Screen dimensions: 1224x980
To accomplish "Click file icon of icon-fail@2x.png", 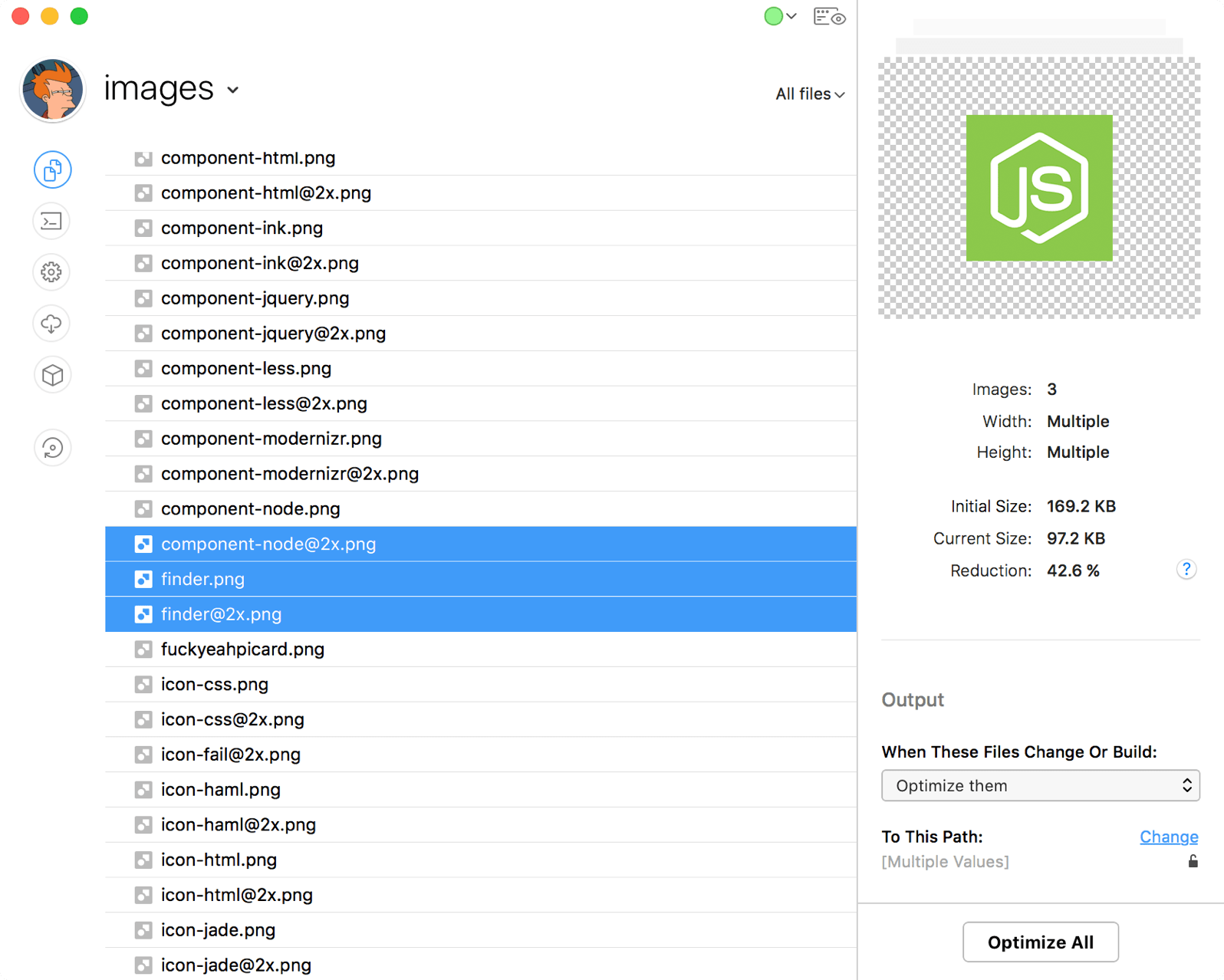I will coord(143,755).
